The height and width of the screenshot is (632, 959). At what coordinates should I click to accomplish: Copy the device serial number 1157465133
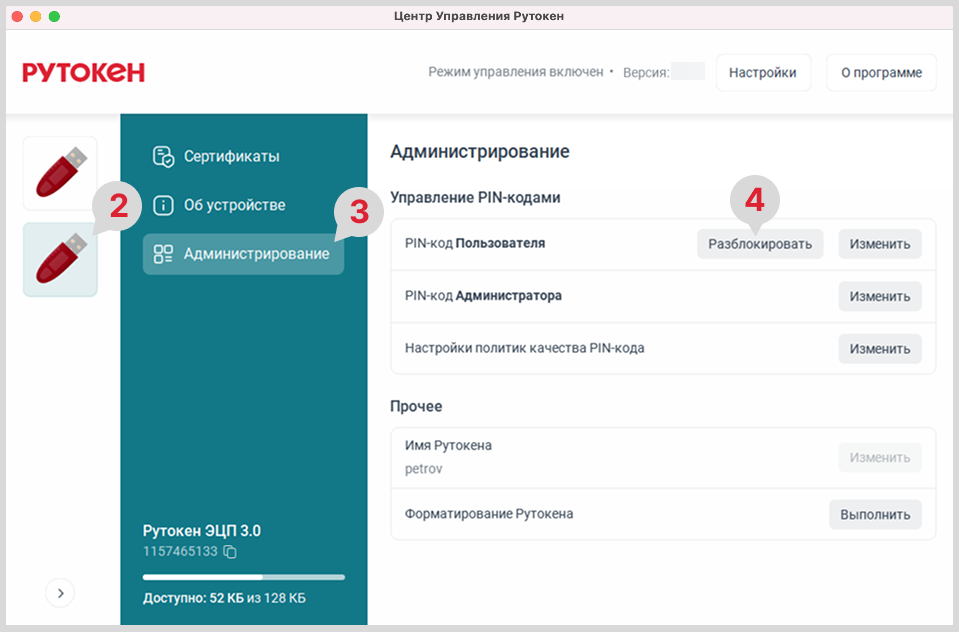(230, 552)
